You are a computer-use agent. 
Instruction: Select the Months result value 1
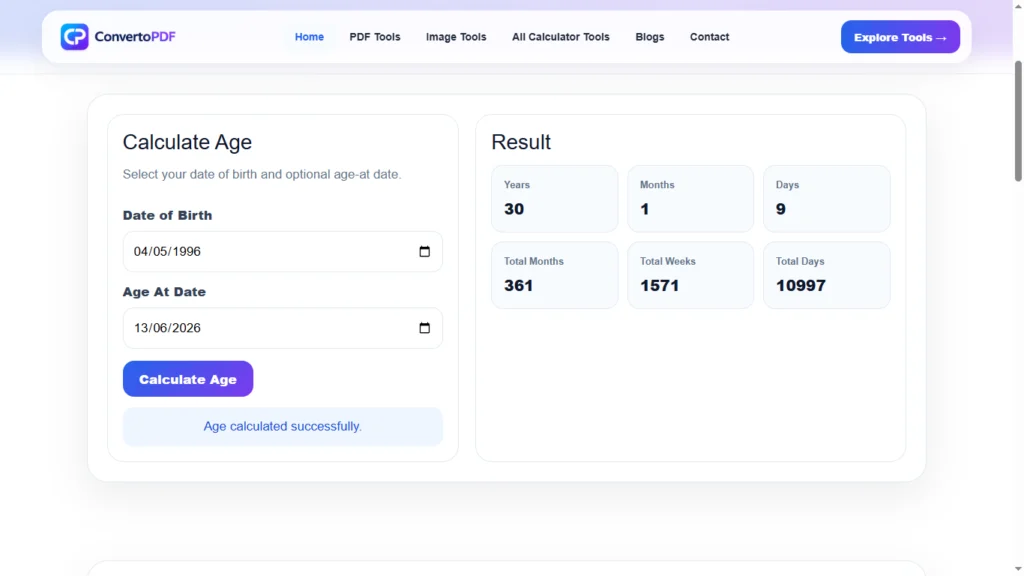point(645,209)
